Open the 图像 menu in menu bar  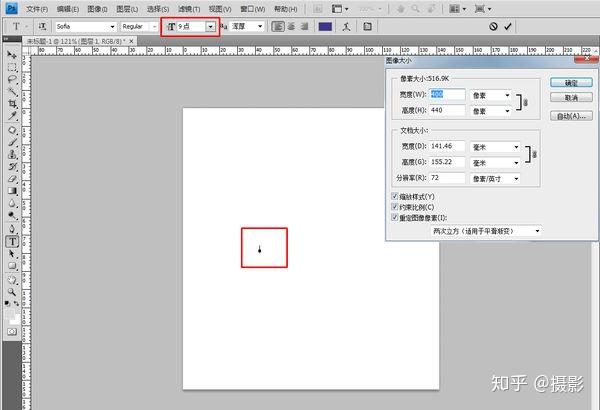tap(98, 9)
